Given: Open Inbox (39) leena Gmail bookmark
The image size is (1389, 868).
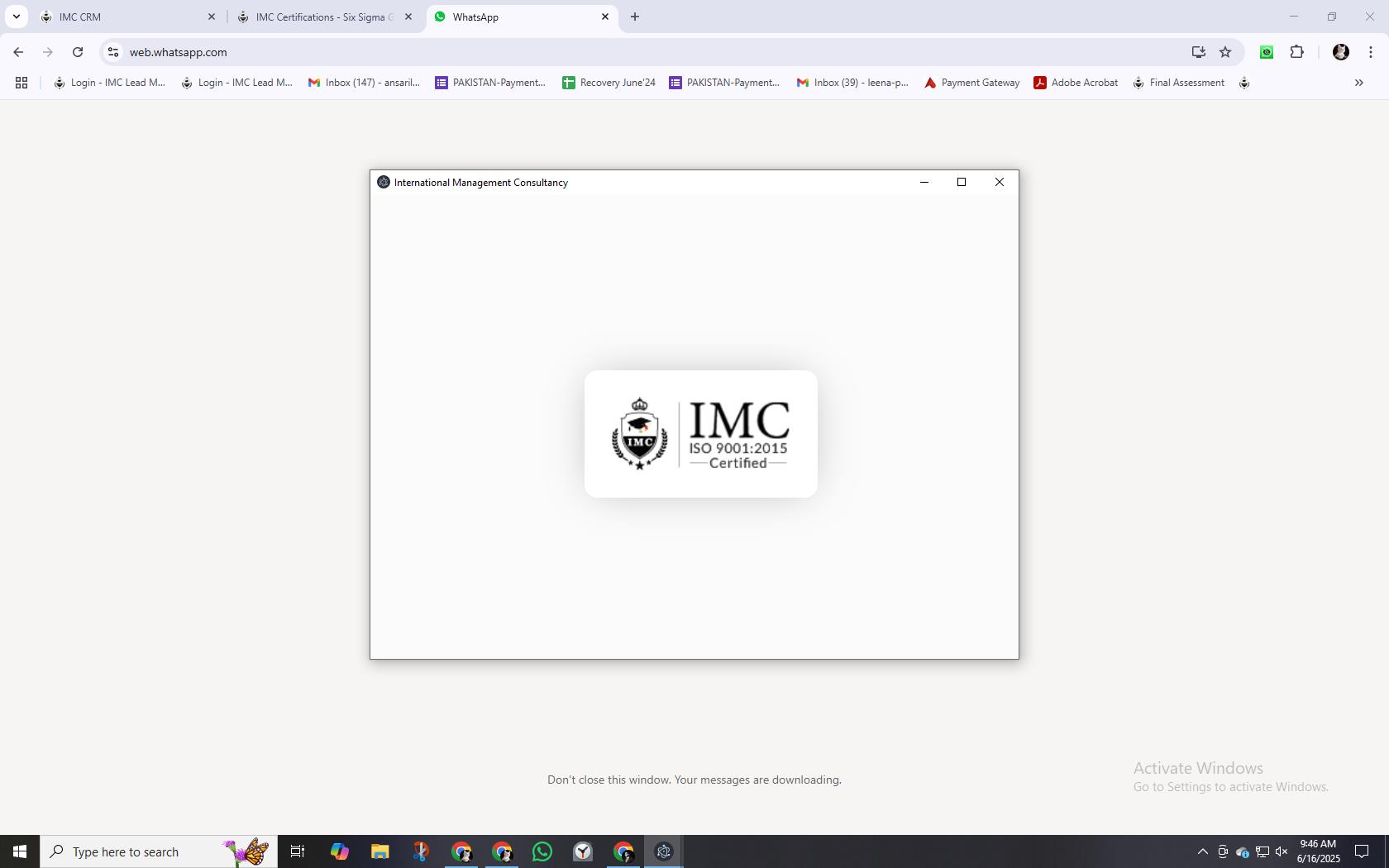Looking at the screenshot, I should tap(852, 83).
